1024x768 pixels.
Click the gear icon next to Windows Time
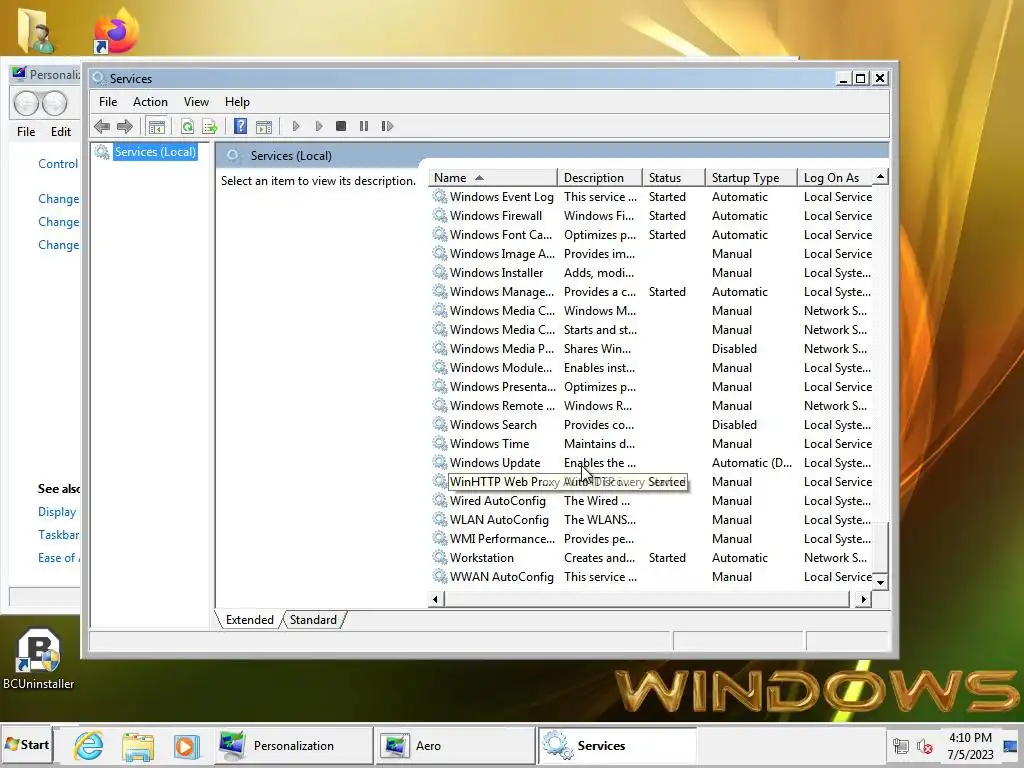pos(440,443)
